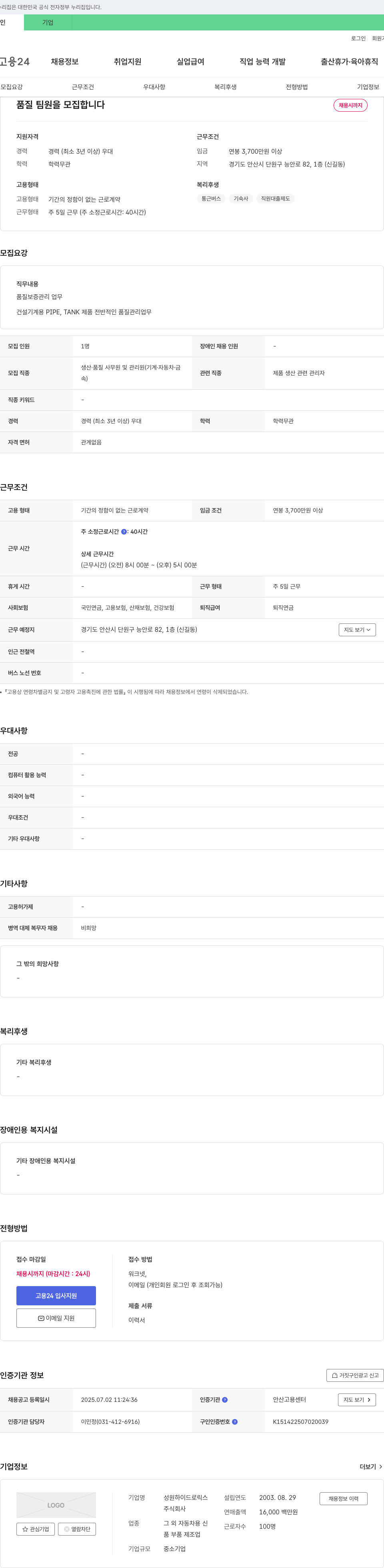Open the 실업급여 main menu
The height and width of the screenshot is (1568, 384).
tap(190, 62)
